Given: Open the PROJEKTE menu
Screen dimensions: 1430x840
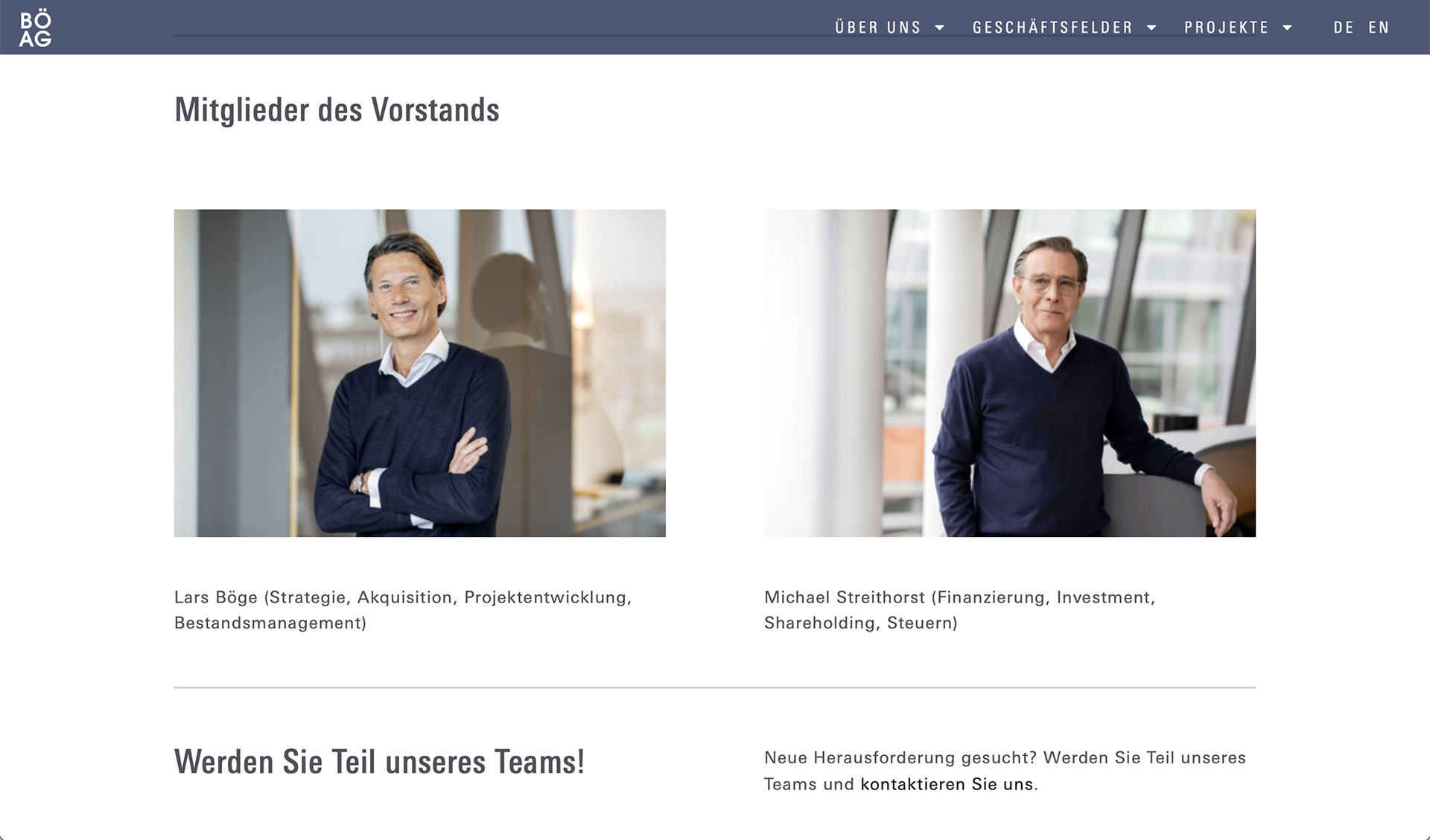Looking at the screenshot, I should pyautogui.click(x=1226, y=28).
